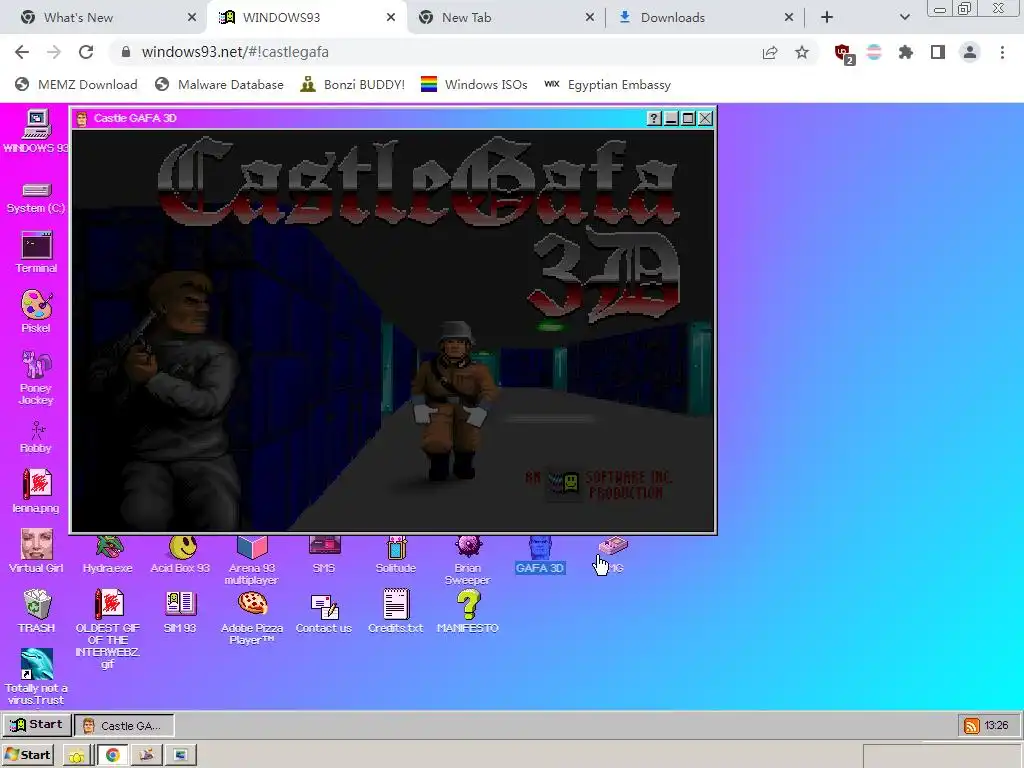Close the What's New tab
The image size is (1024, 768).
[x=192, y=18]
